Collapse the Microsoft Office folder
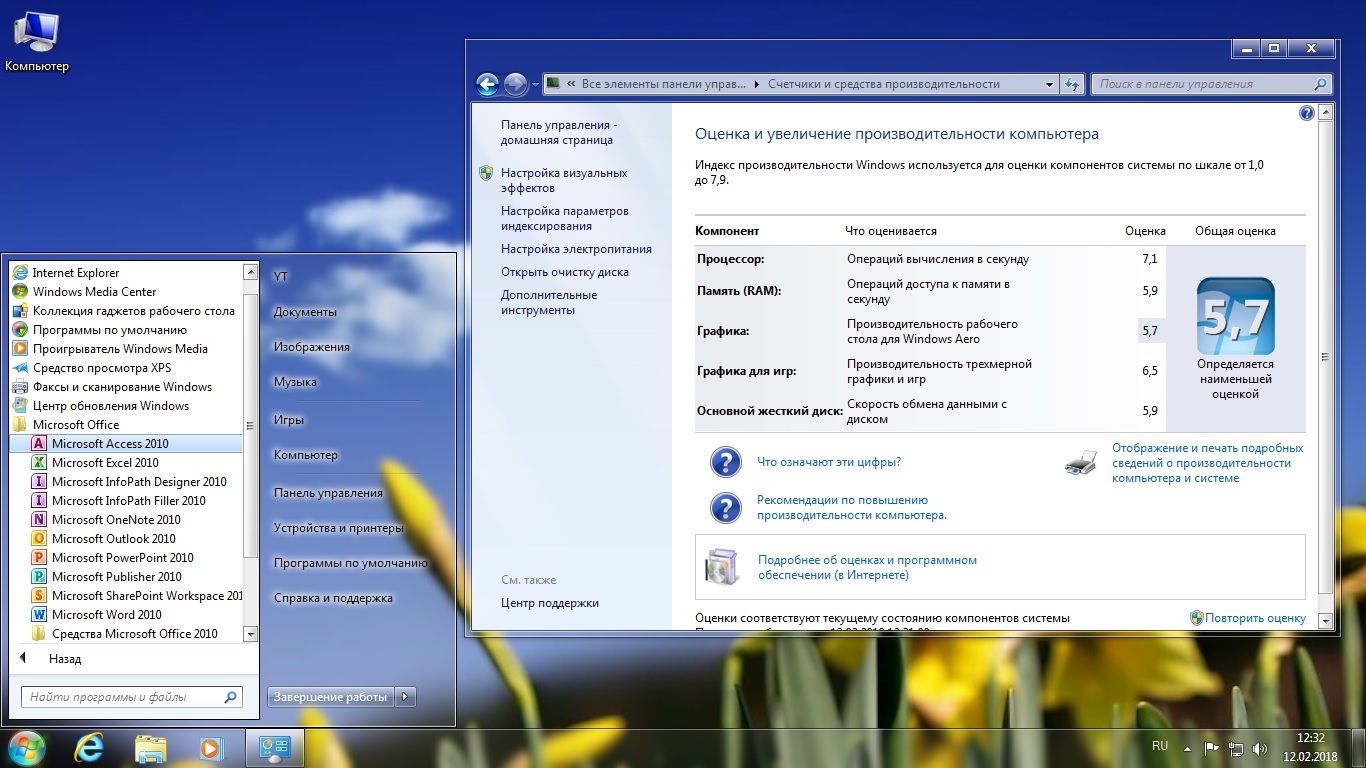The height and width of the screenshot is (768, 1366). click(75, 425)
